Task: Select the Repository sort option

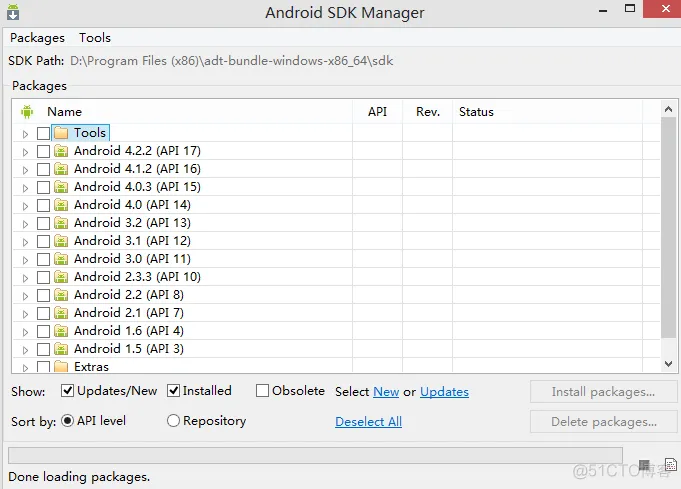Action: click(173, 420)
